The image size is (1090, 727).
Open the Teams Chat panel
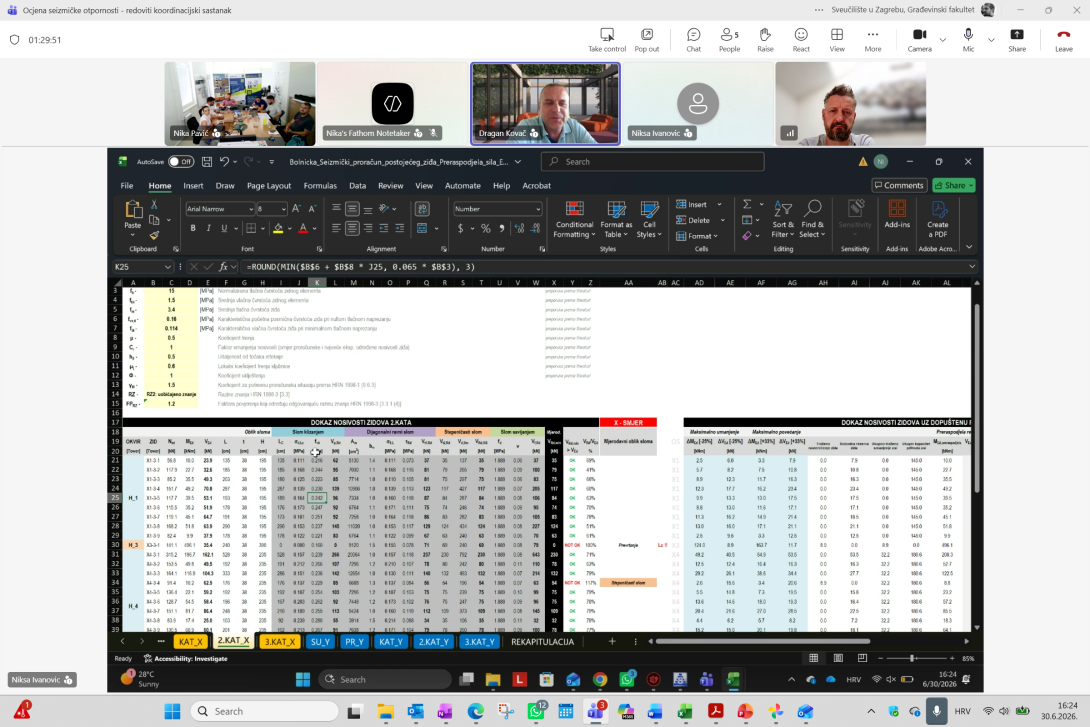pos(693,40)
